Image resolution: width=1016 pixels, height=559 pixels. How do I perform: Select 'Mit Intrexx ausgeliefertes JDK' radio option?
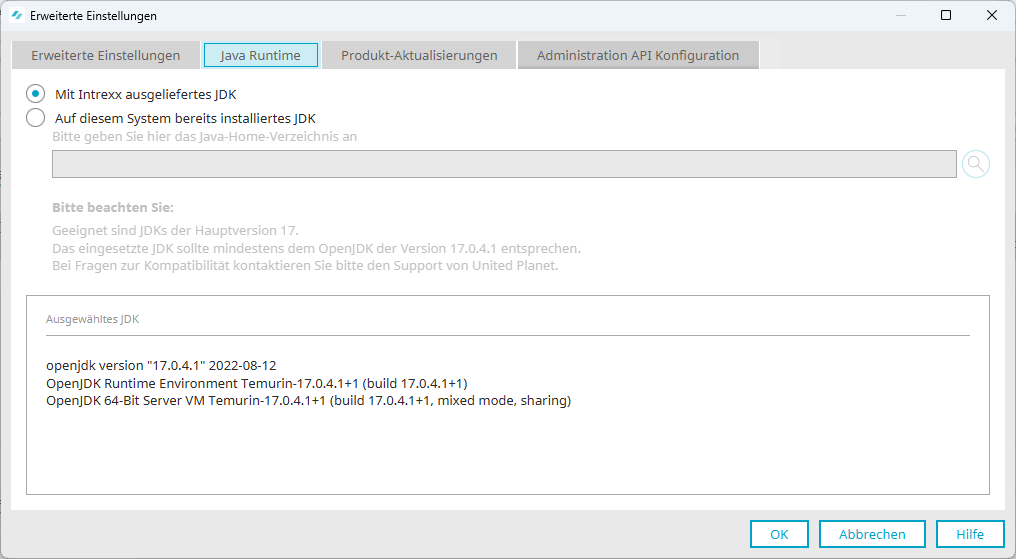tap(36, 94)
